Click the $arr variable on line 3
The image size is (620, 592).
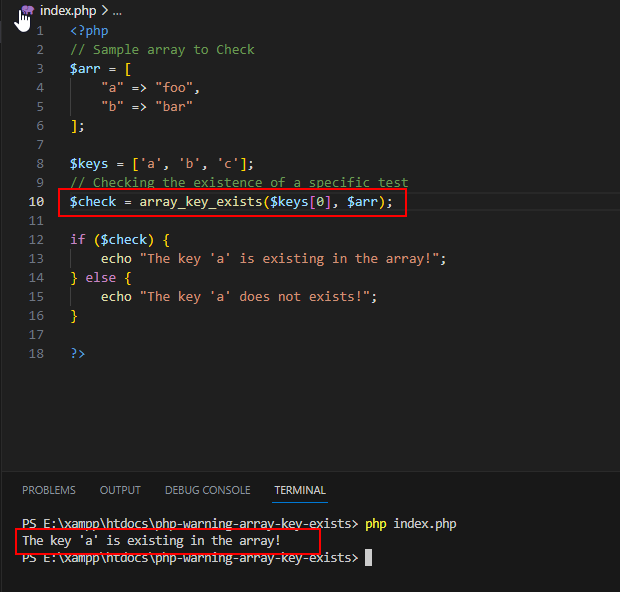[x=85, y=69]
